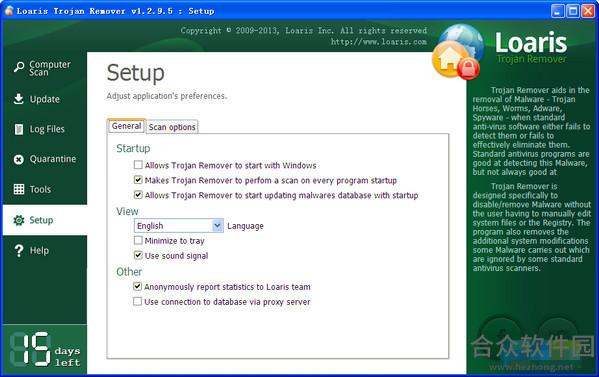Click the Setup gear icon
Image resolution: width=599 pixels, height=377 pixels.
[x=18, y=220]
